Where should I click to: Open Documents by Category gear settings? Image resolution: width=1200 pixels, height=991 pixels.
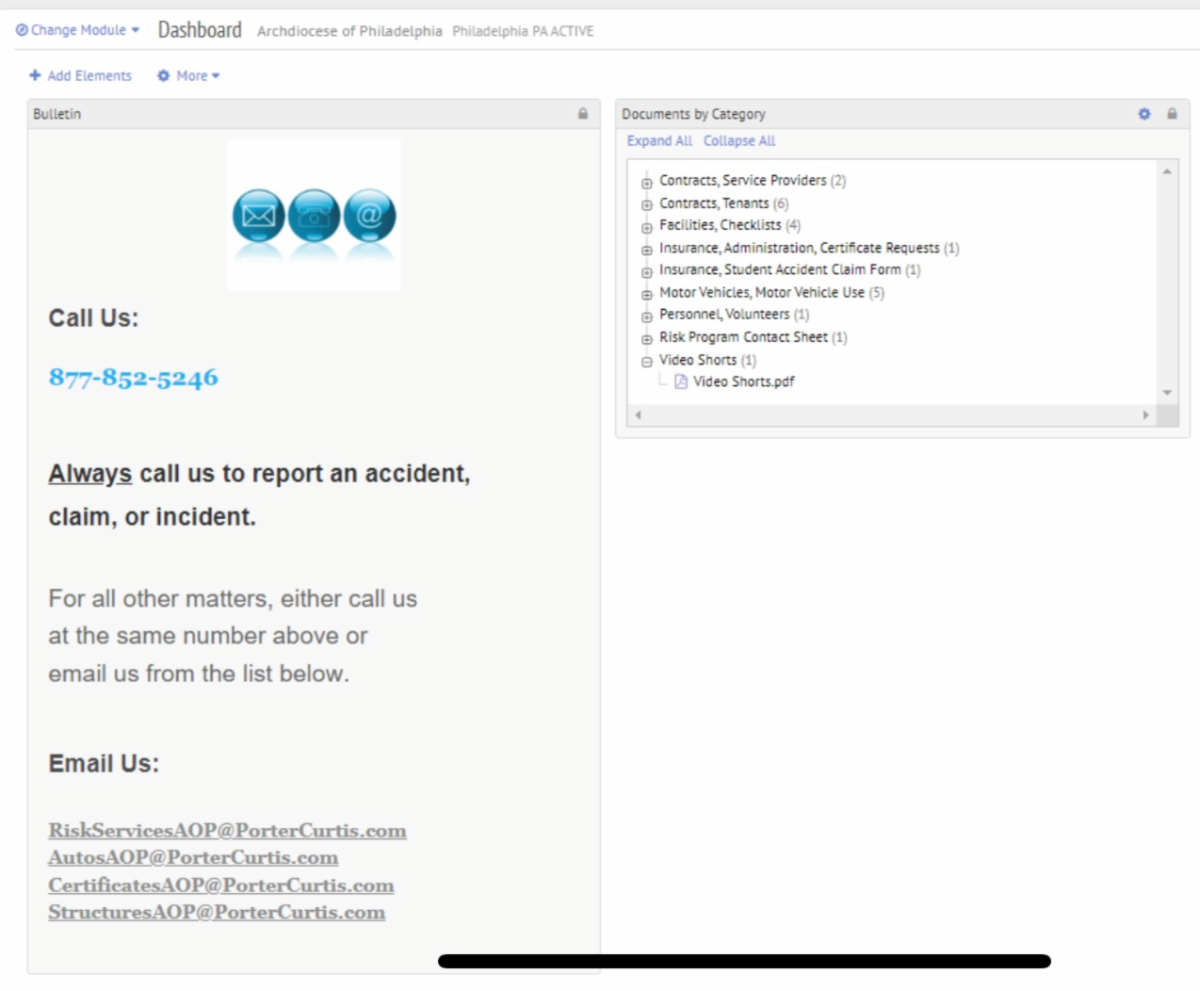(x=1145, y=114)
